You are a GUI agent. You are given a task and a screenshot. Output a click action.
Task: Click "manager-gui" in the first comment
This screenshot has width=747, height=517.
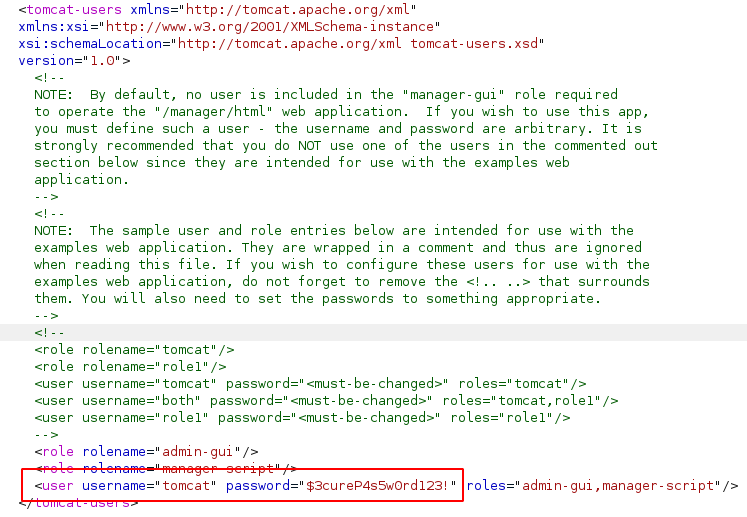click(x=444, y=95)
